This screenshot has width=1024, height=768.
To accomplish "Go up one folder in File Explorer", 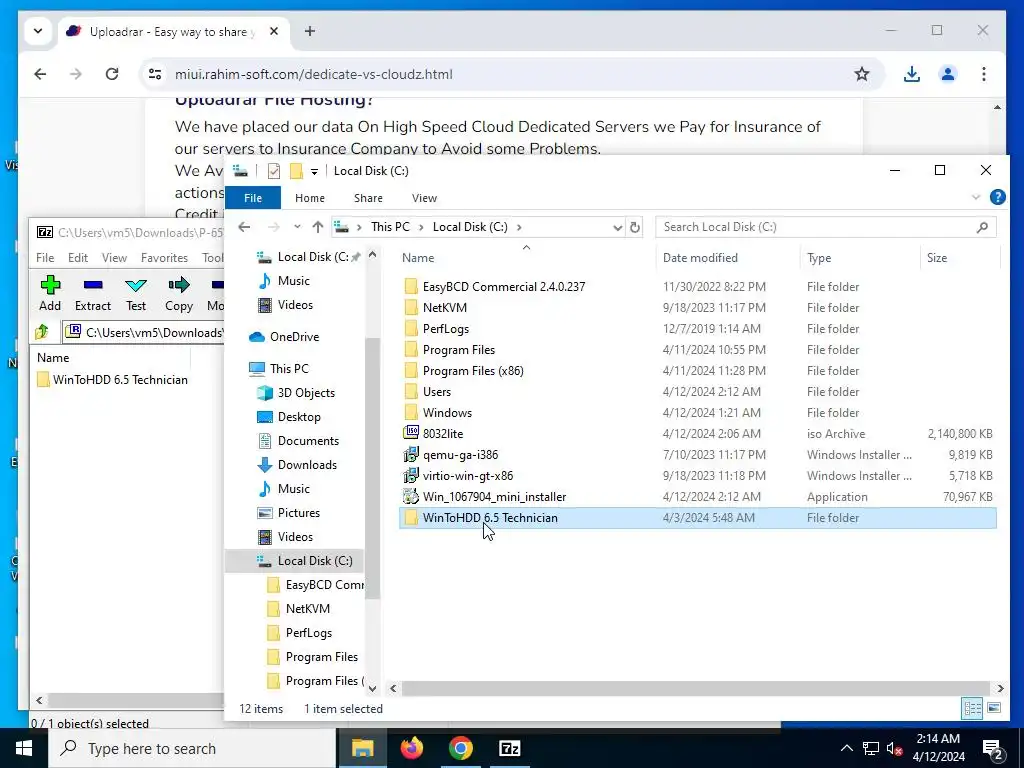I will coord(317,227).
